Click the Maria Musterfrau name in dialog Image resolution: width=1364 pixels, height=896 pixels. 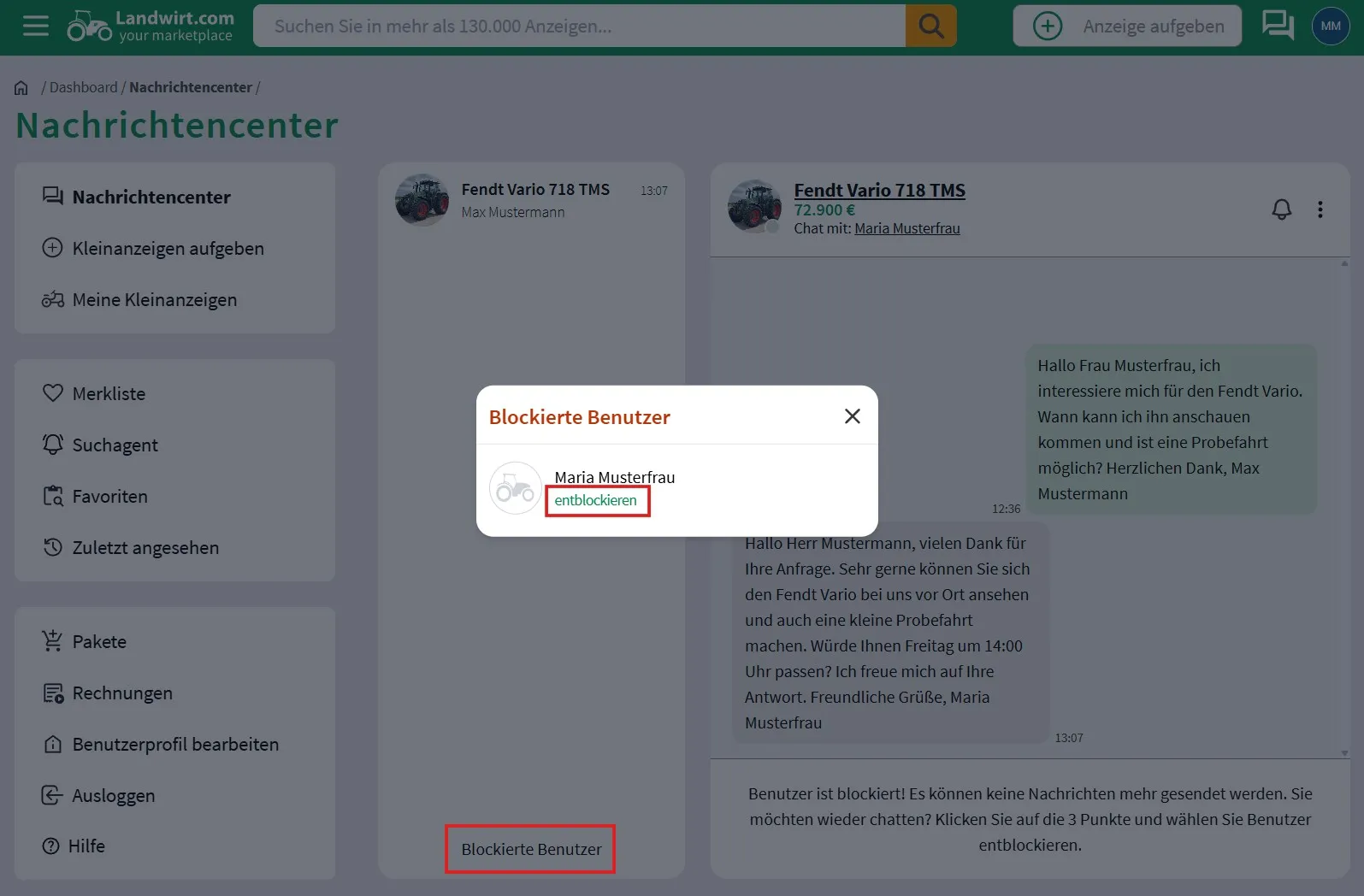point(614,477)
